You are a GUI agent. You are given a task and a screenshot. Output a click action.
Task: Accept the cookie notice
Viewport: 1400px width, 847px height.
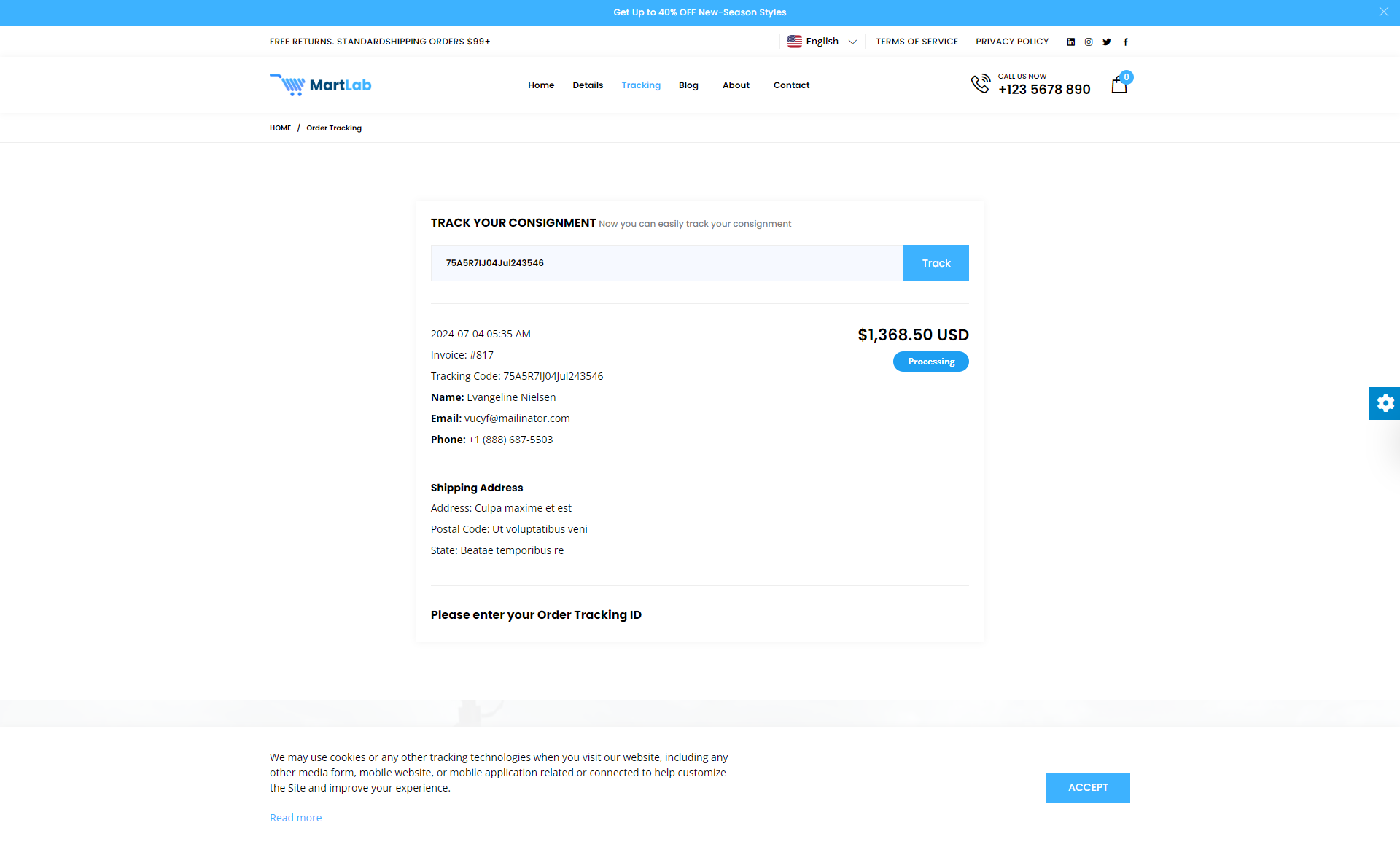click(1087, 787)
